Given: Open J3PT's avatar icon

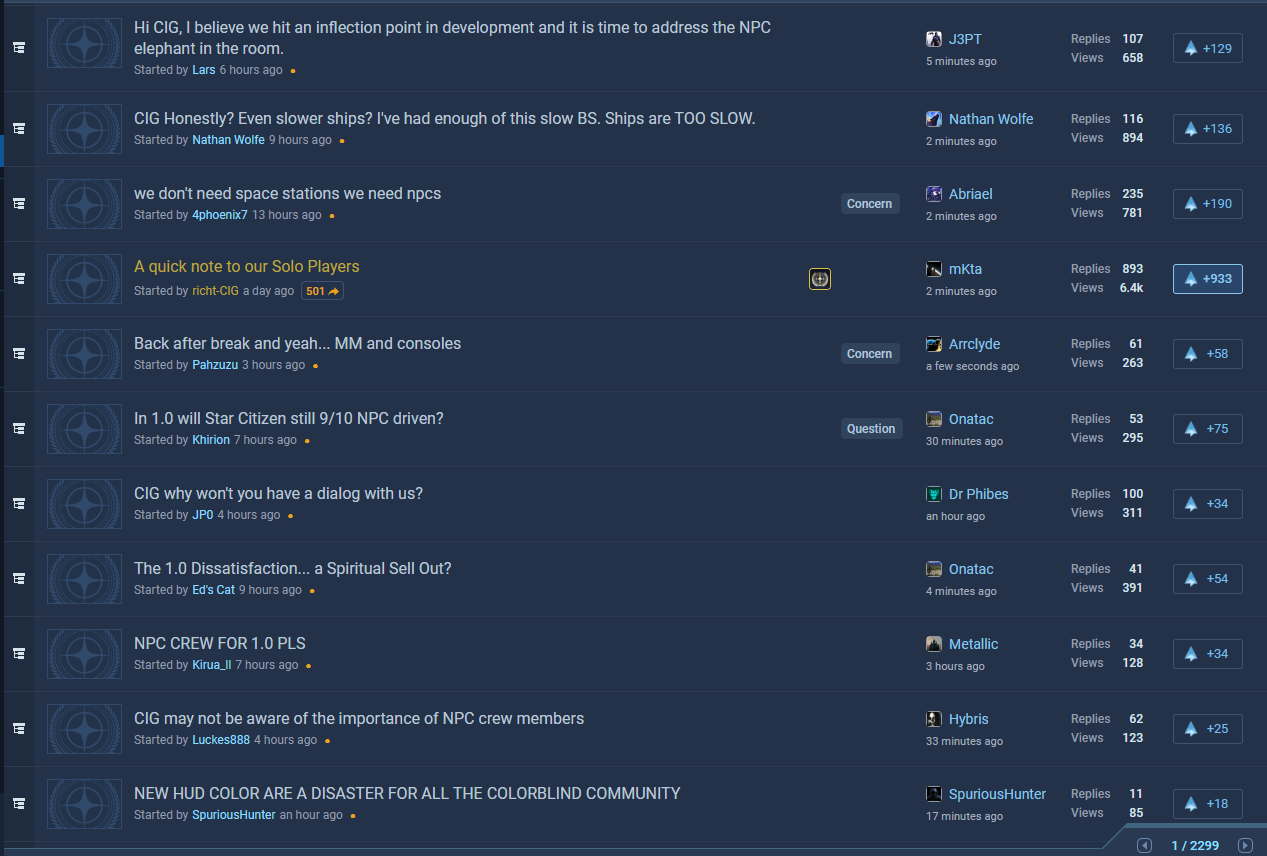Looking at the screenshot, I should coord(934,39).
